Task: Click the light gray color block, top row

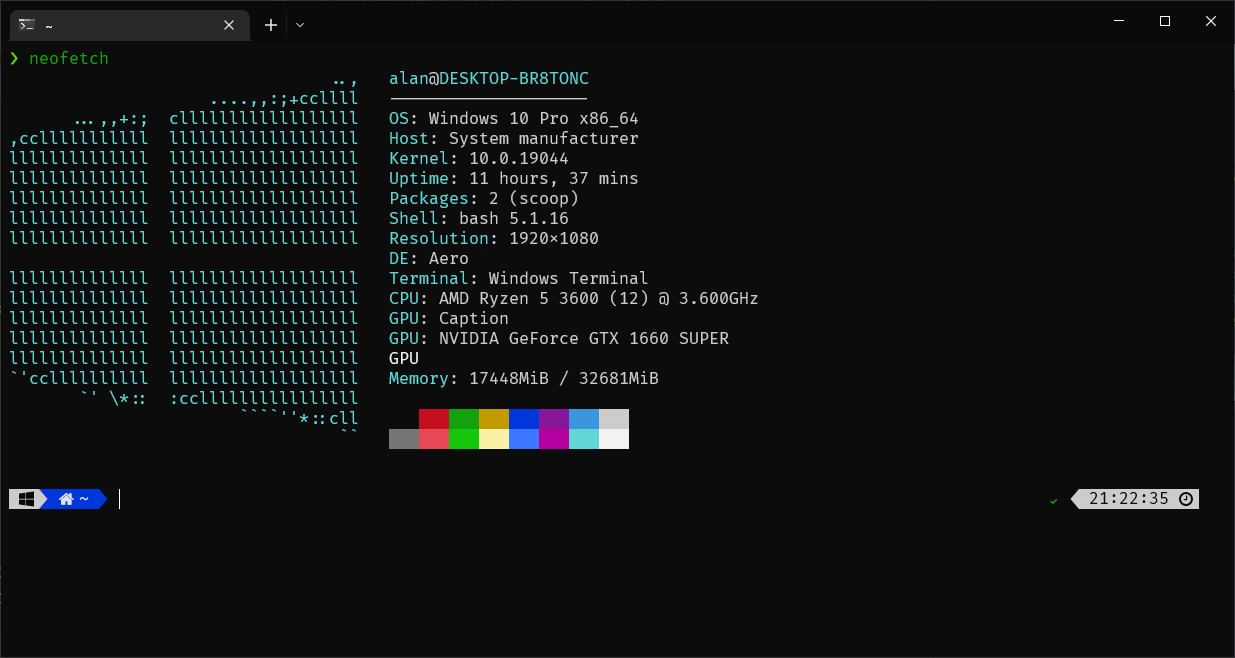Action: click(614, 419)
